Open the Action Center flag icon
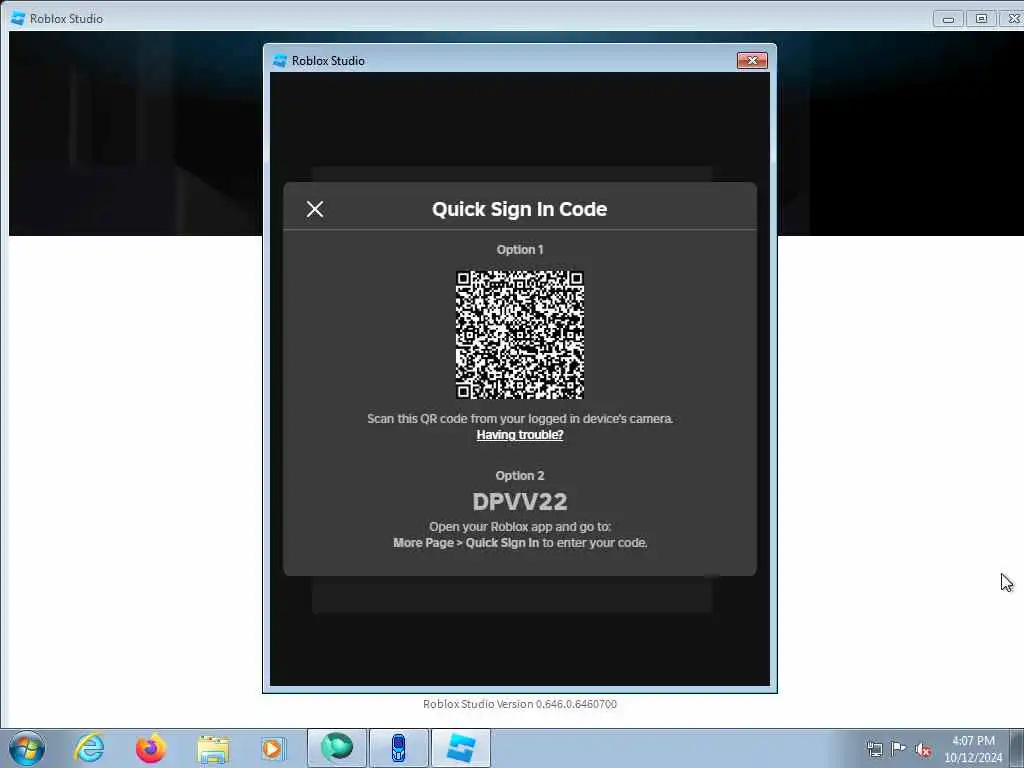The image size is (1024, 768). pos(899,749)
